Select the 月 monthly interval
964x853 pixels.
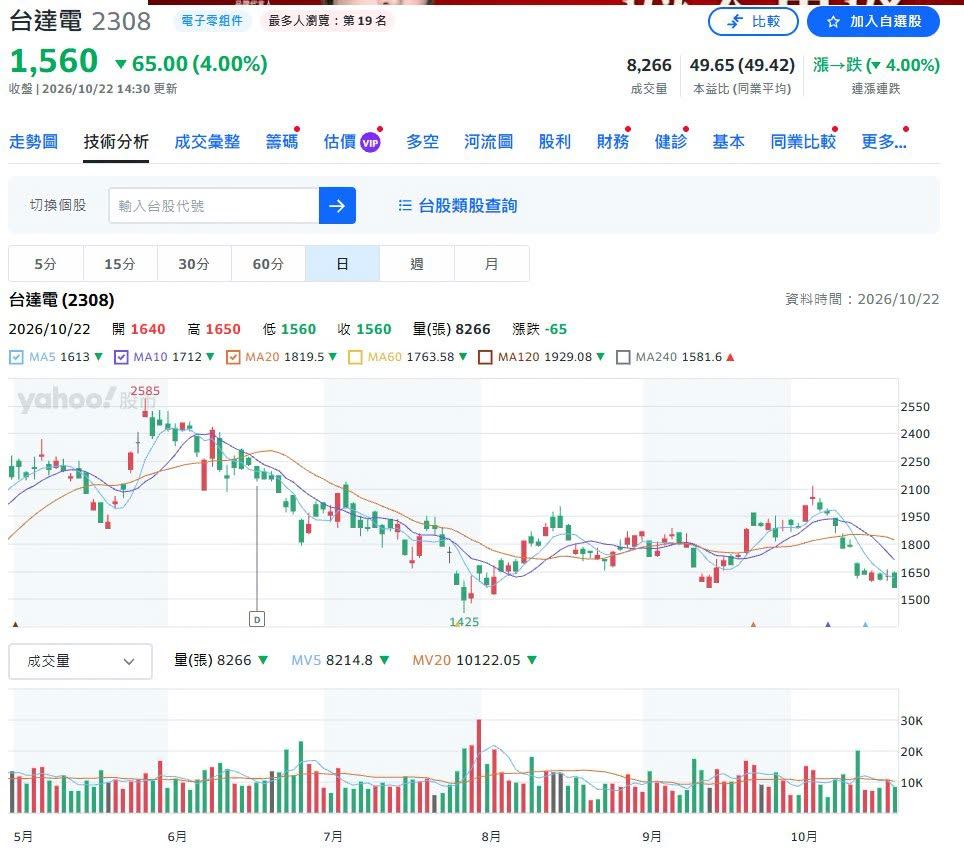(491, 264)
